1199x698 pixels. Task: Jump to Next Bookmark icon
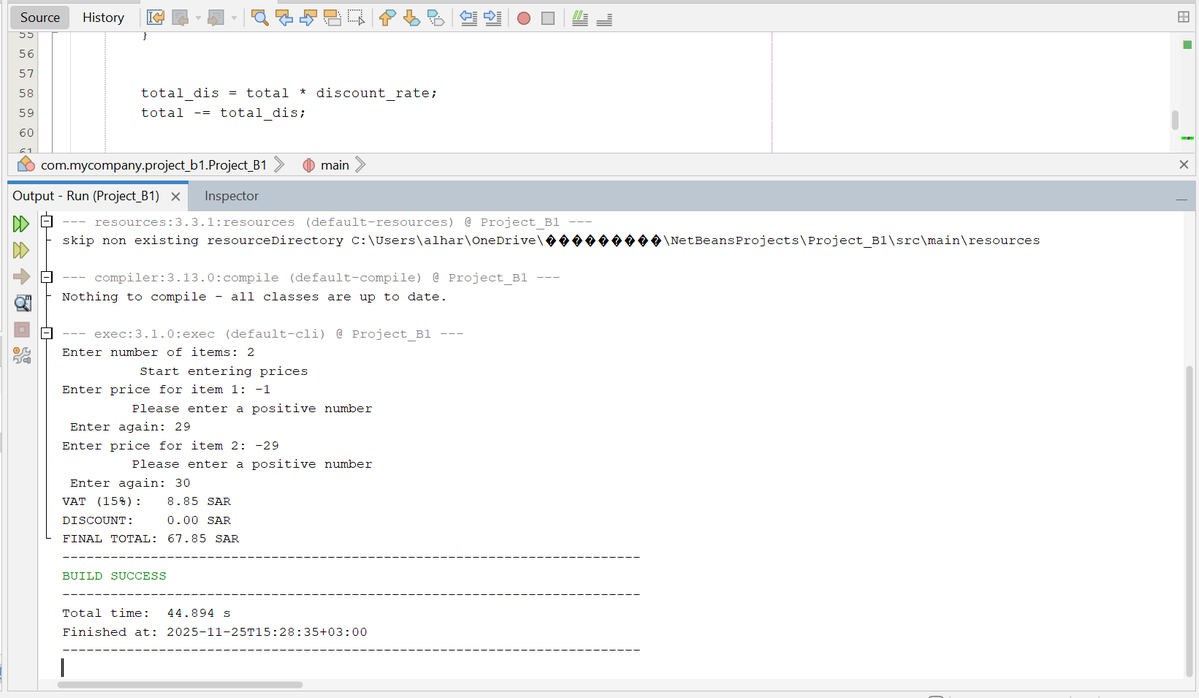pyautogui.click(x=411, y=18)
